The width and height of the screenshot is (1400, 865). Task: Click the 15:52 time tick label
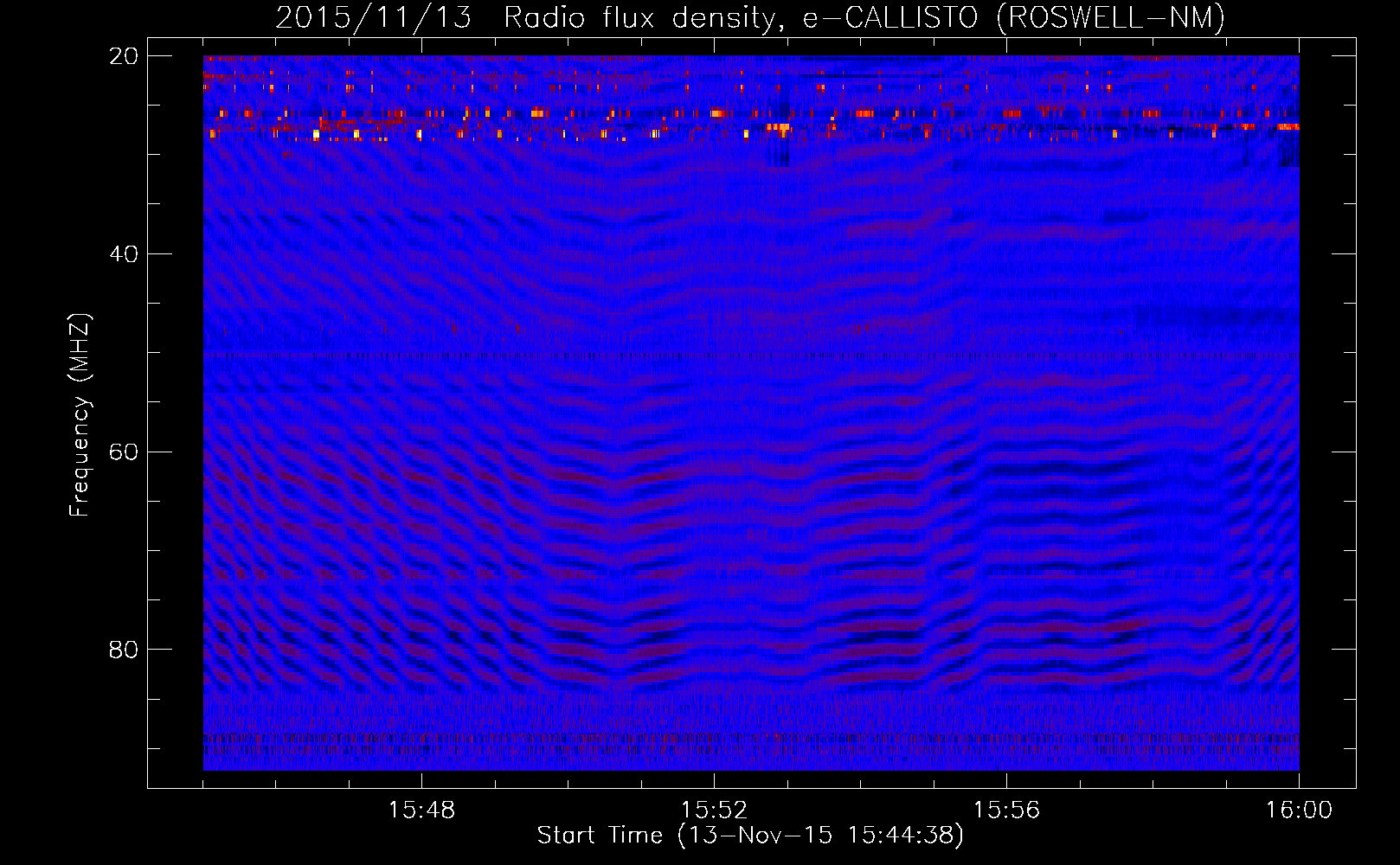click(x=714, y=811)
